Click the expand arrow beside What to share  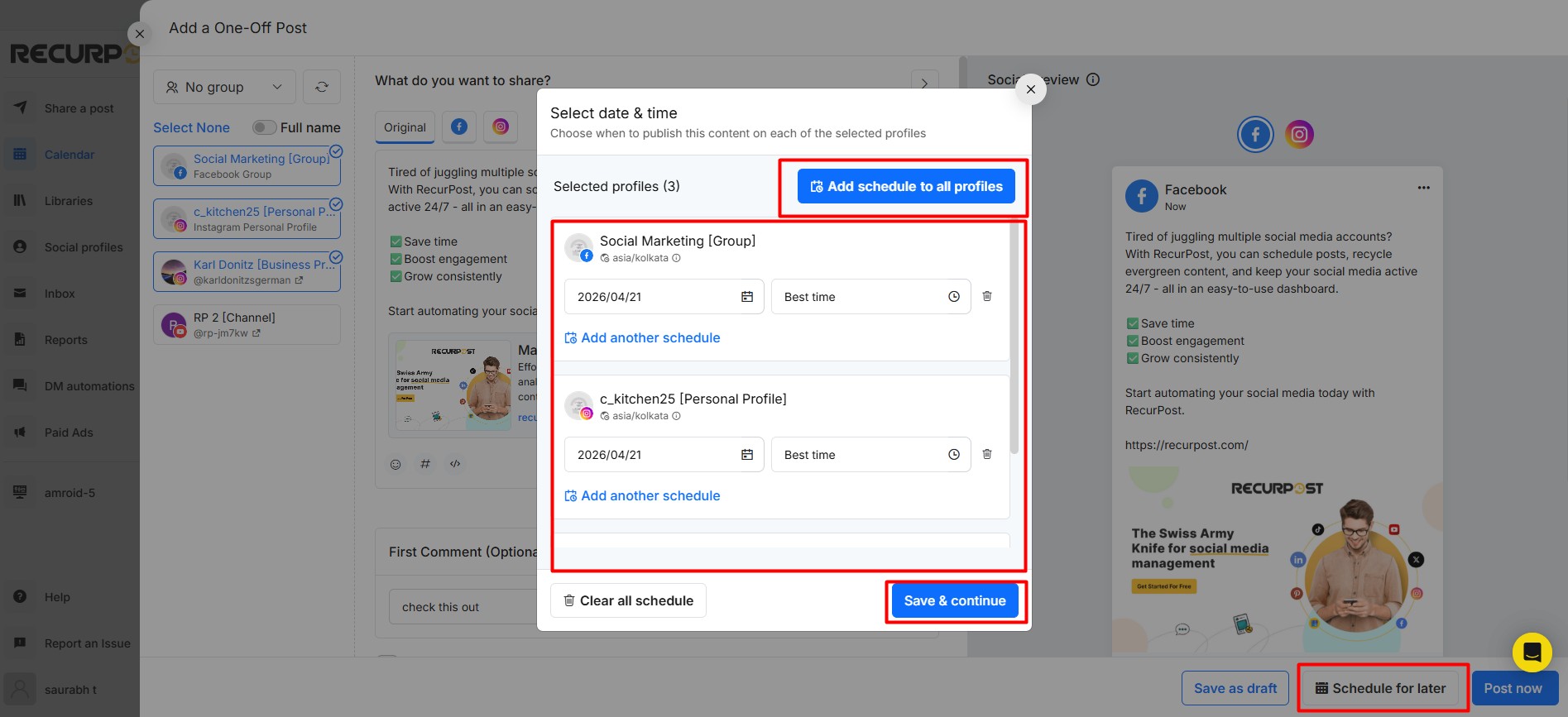coord(924,83)
